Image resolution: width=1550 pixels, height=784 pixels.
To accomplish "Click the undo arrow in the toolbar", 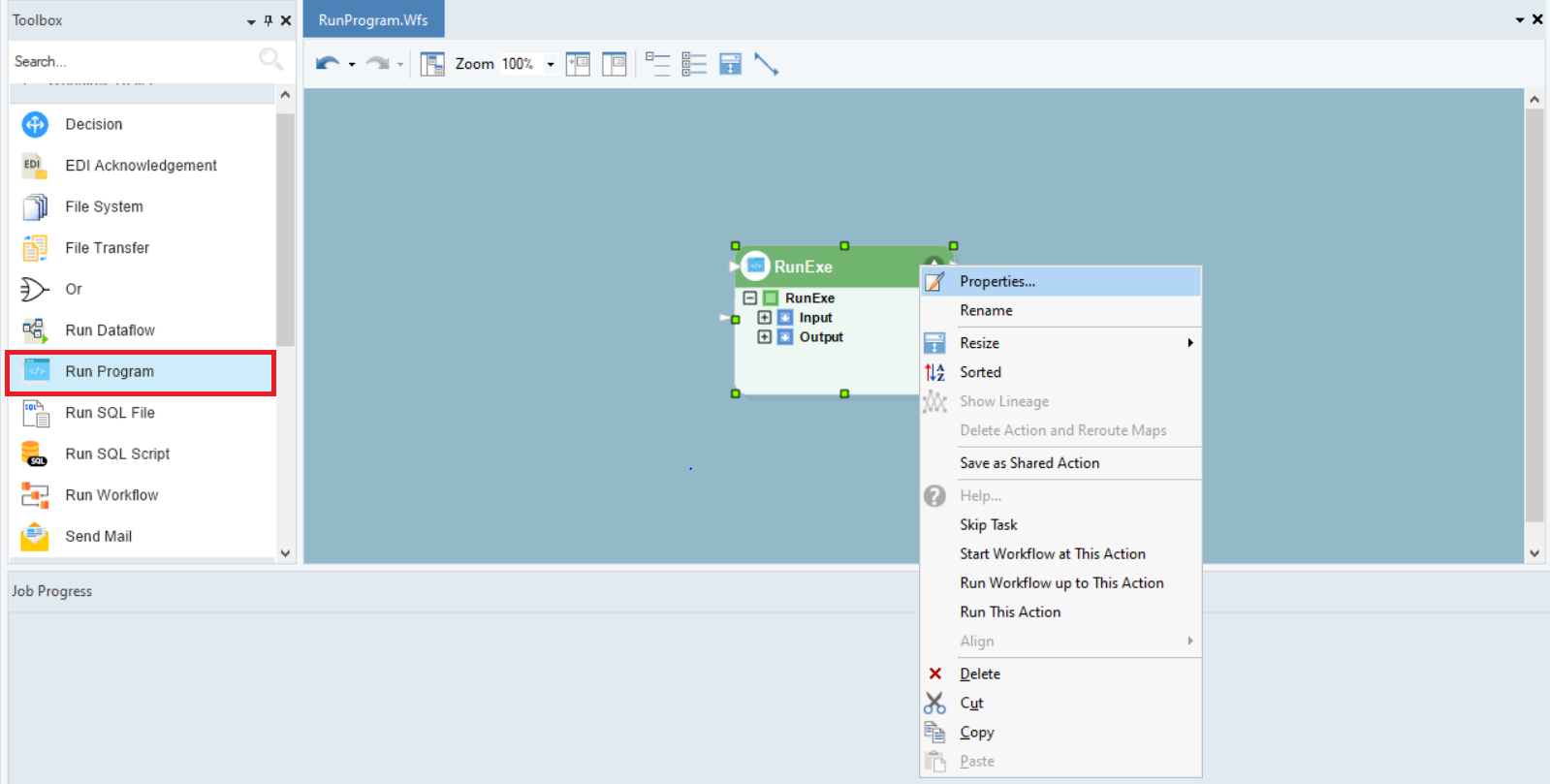I will click(327, 64).
